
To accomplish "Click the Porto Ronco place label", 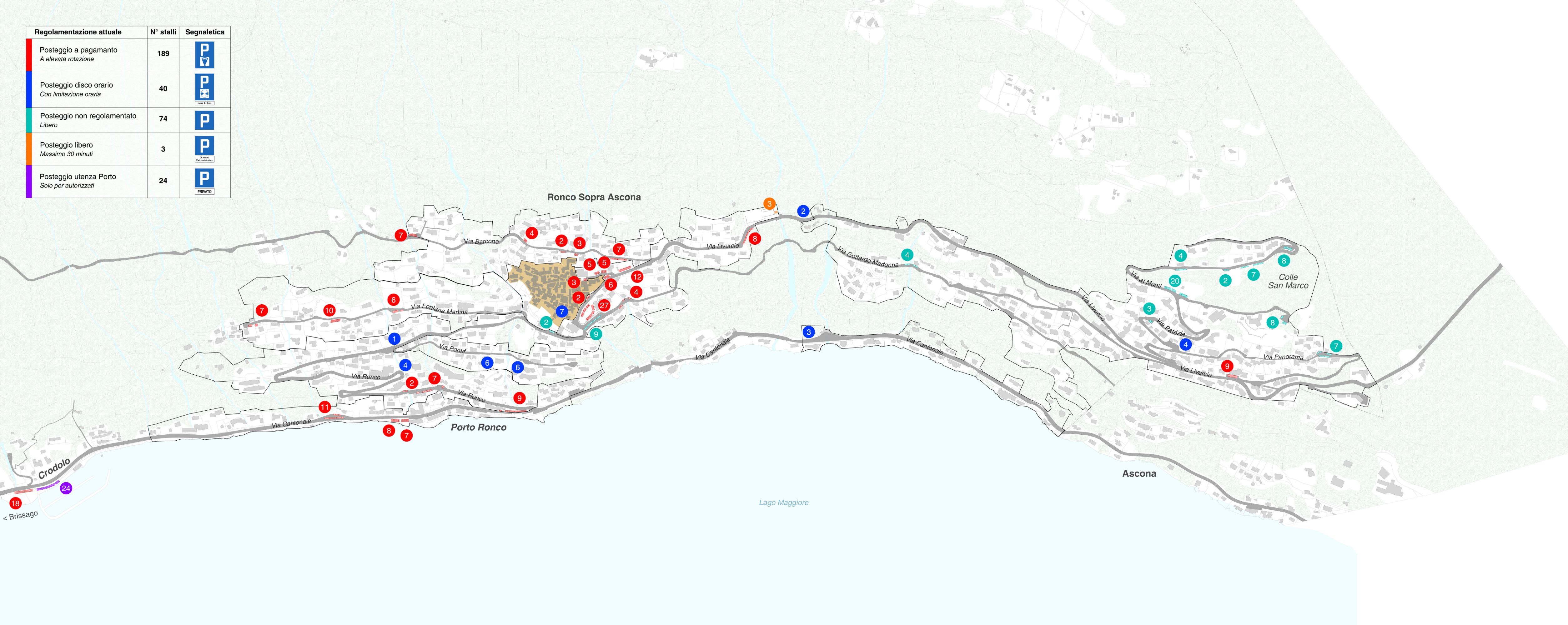I will click(479, 427).
